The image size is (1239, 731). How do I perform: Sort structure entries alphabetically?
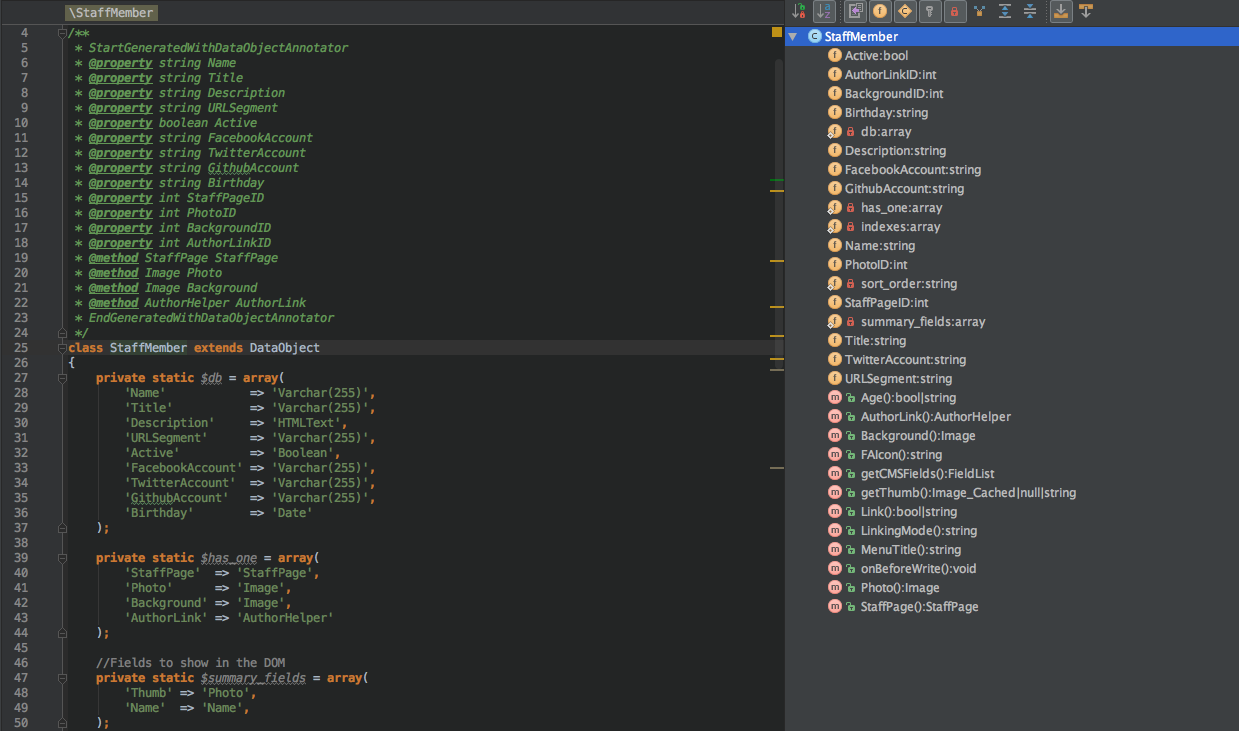pos(821,11)
